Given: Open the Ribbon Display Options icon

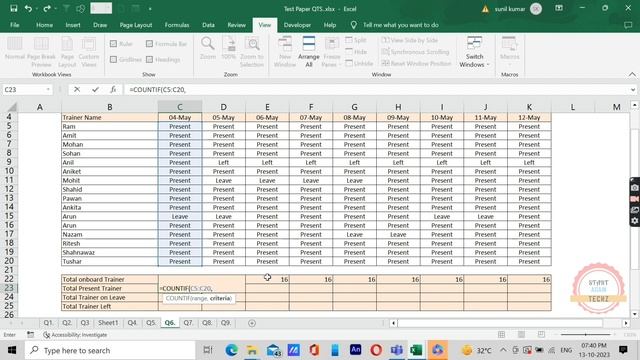Looking at the screenshot, I should click(x=559, y=8).
